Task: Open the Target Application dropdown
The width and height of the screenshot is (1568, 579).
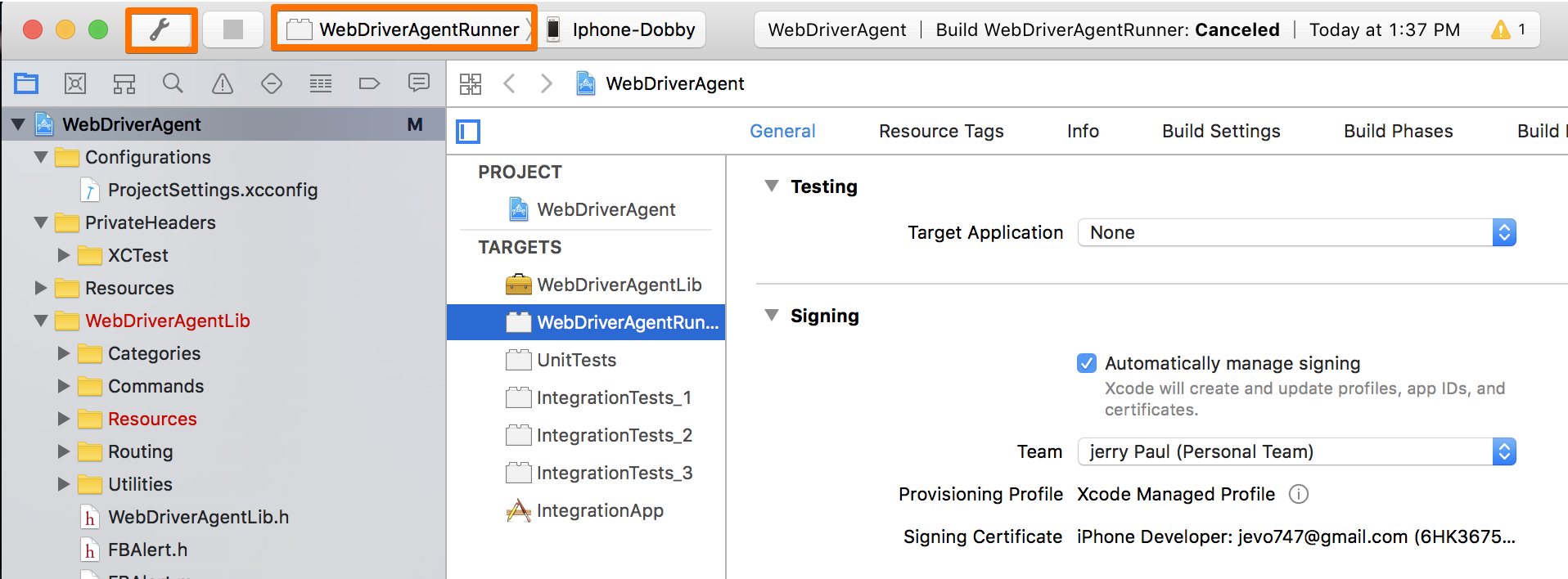Action: (x=1296, y=233)
